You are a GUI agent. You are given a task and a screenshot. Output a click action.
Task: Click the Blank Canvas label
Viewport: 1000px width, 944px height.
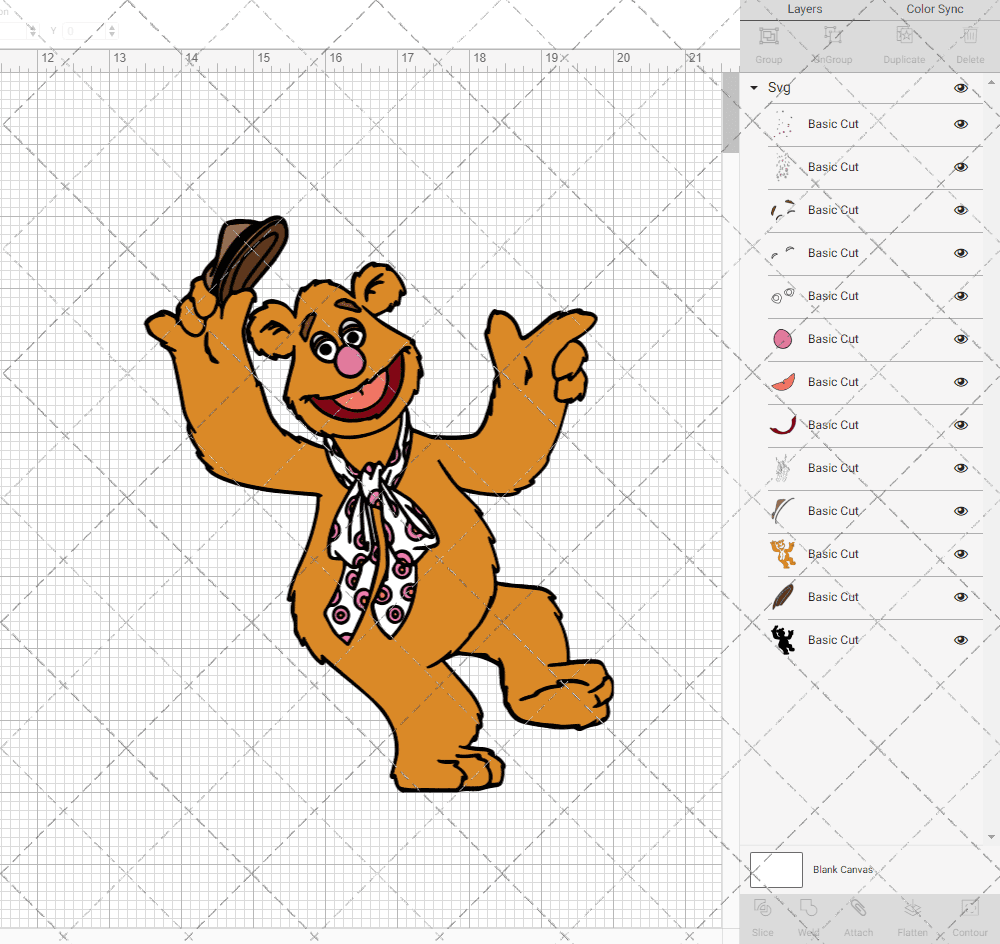point(842,869)
